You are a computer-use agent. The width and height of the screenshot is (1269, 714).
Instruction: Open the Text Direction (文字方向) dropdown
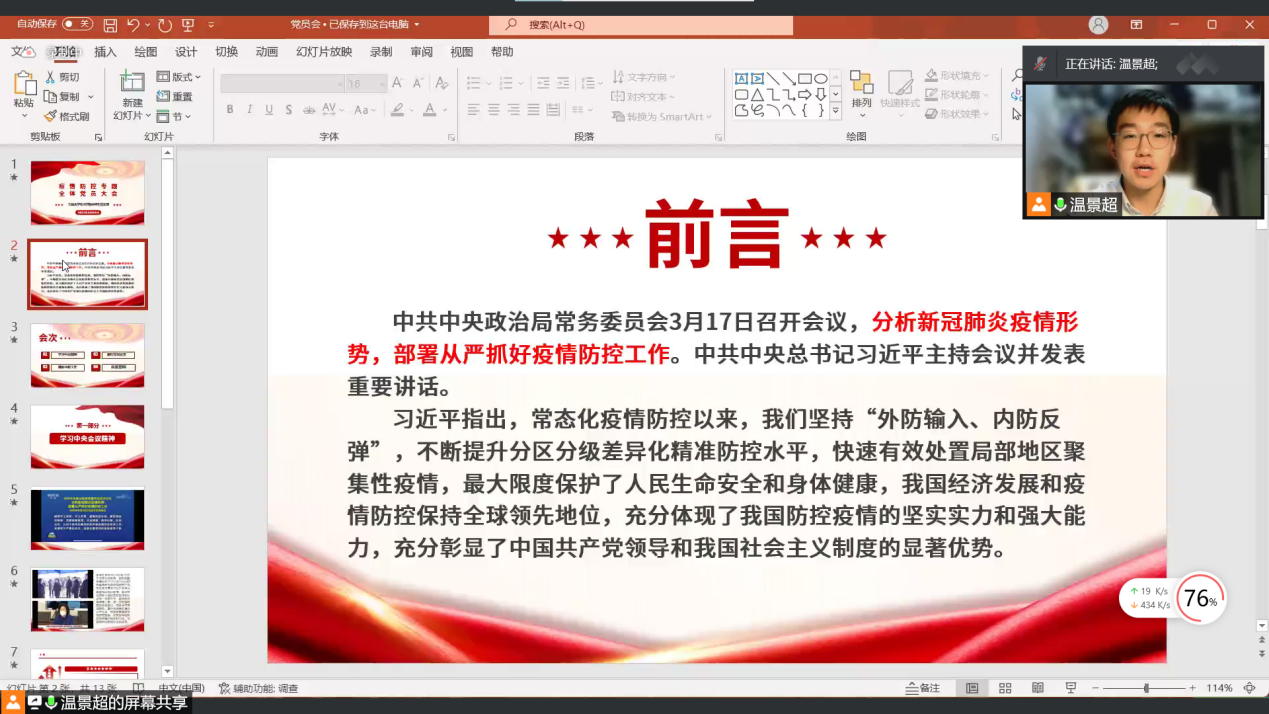click(x=645, y=77)
